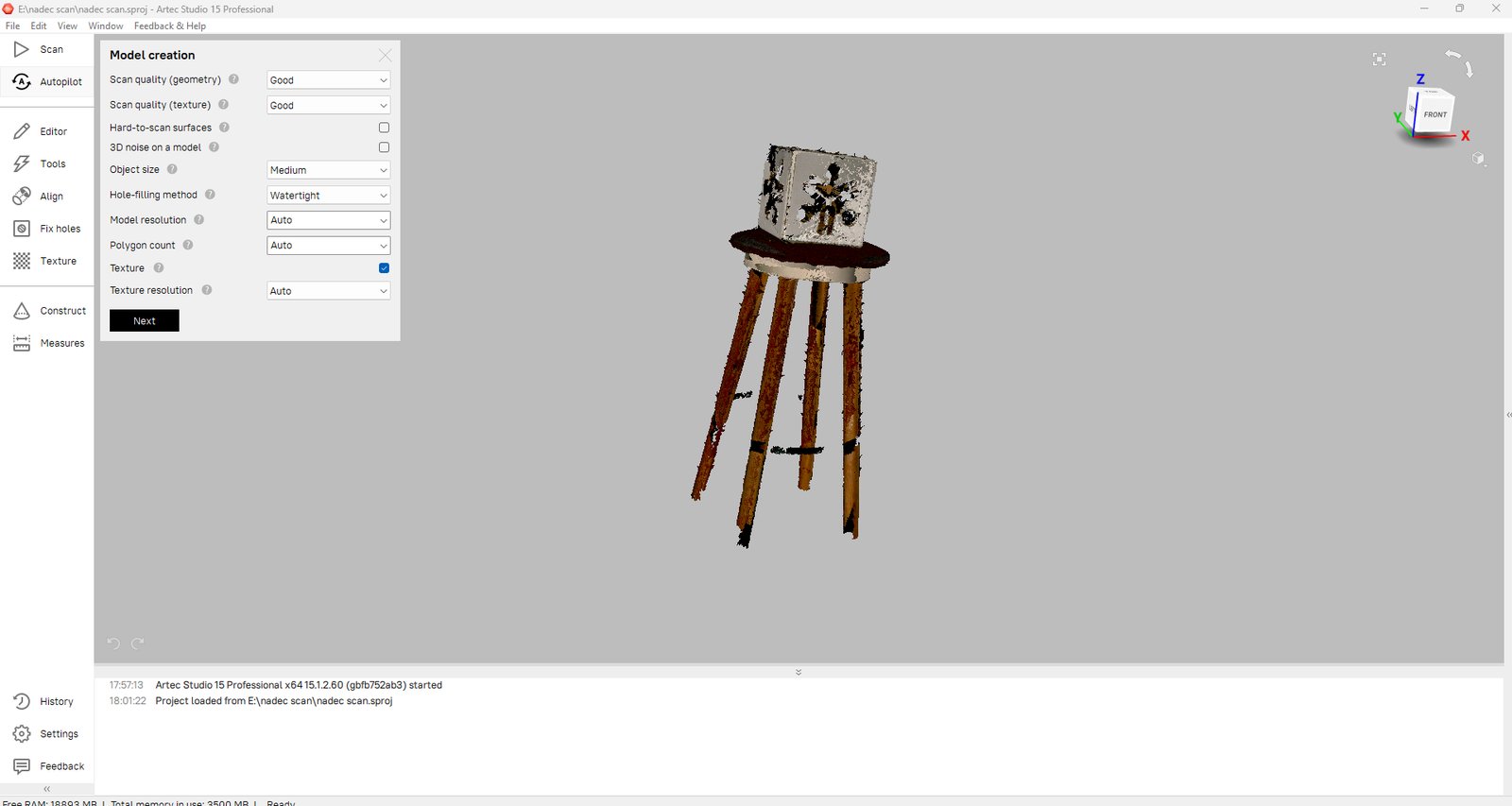
Task: Show help for Scan quality (geometry)
Action: [233, 79]
